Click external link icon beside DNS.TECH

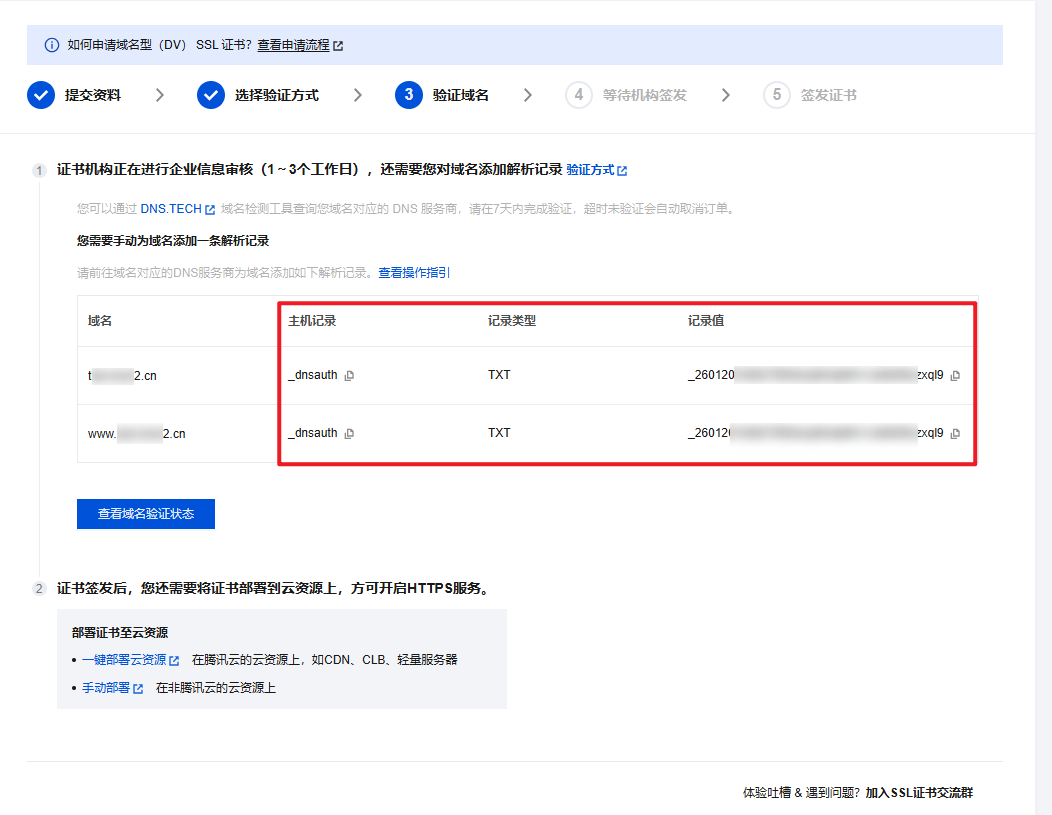[x=210, y=209]
